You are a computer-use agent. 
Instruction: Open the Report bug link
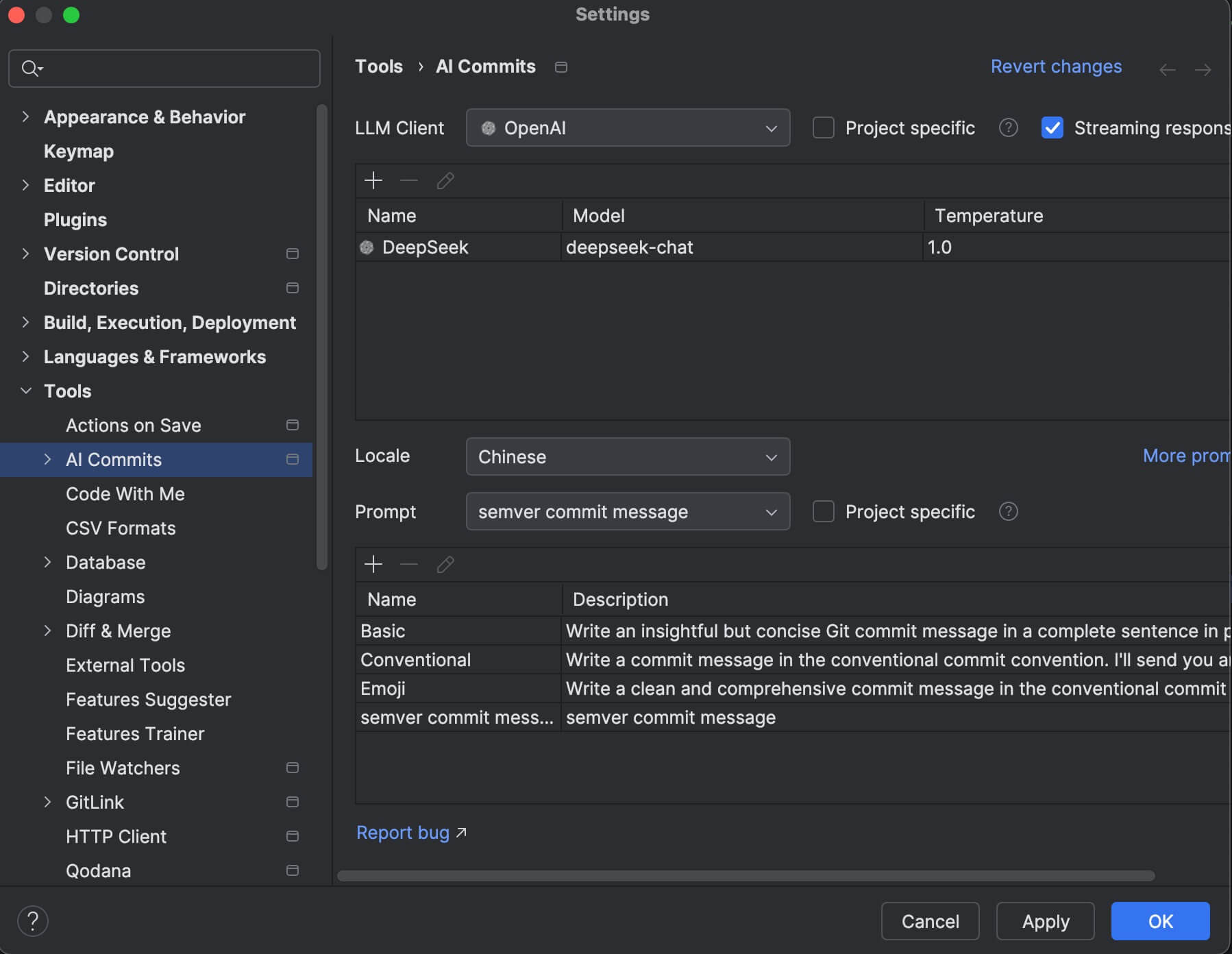pos(403,833)
